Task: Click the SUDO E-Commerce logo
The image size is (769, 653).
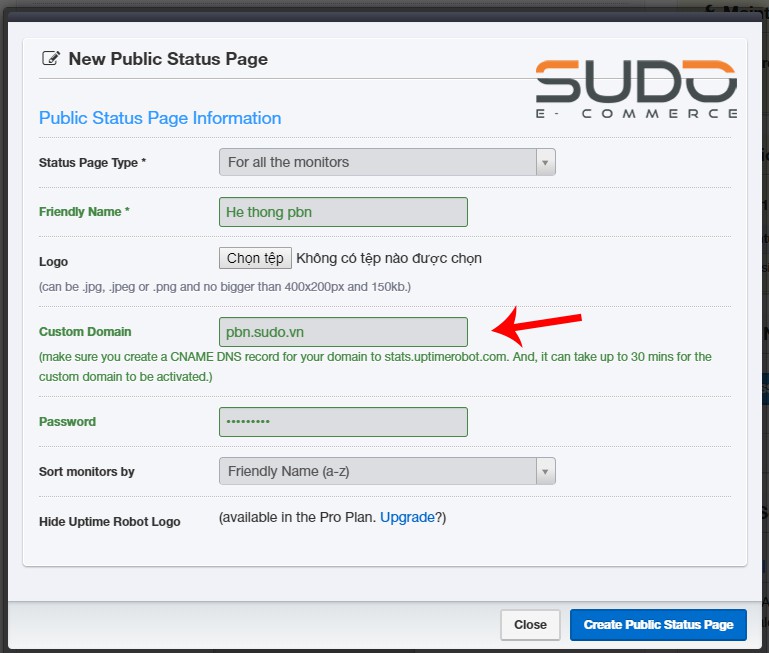Action: click(x=636, y=90)
